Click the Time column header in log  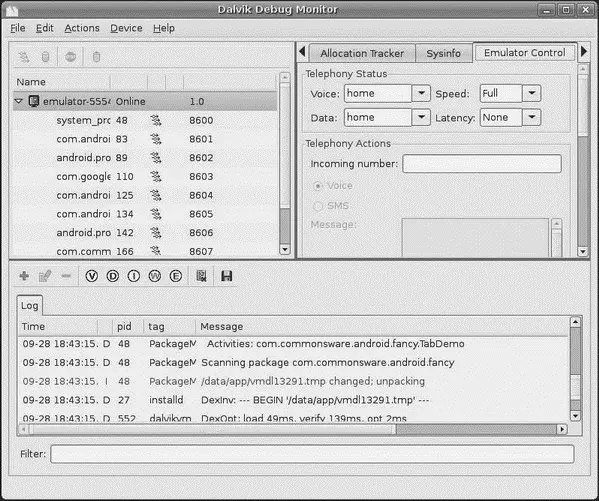point(57,326)
